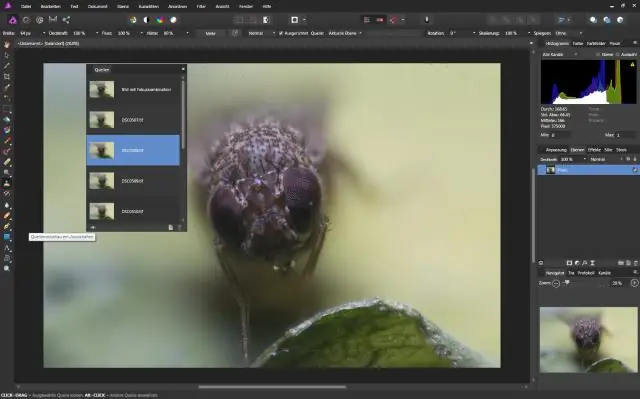The image size is (640, 399).
Task: Open the Filter menu
Action: [x=201, y=6]
